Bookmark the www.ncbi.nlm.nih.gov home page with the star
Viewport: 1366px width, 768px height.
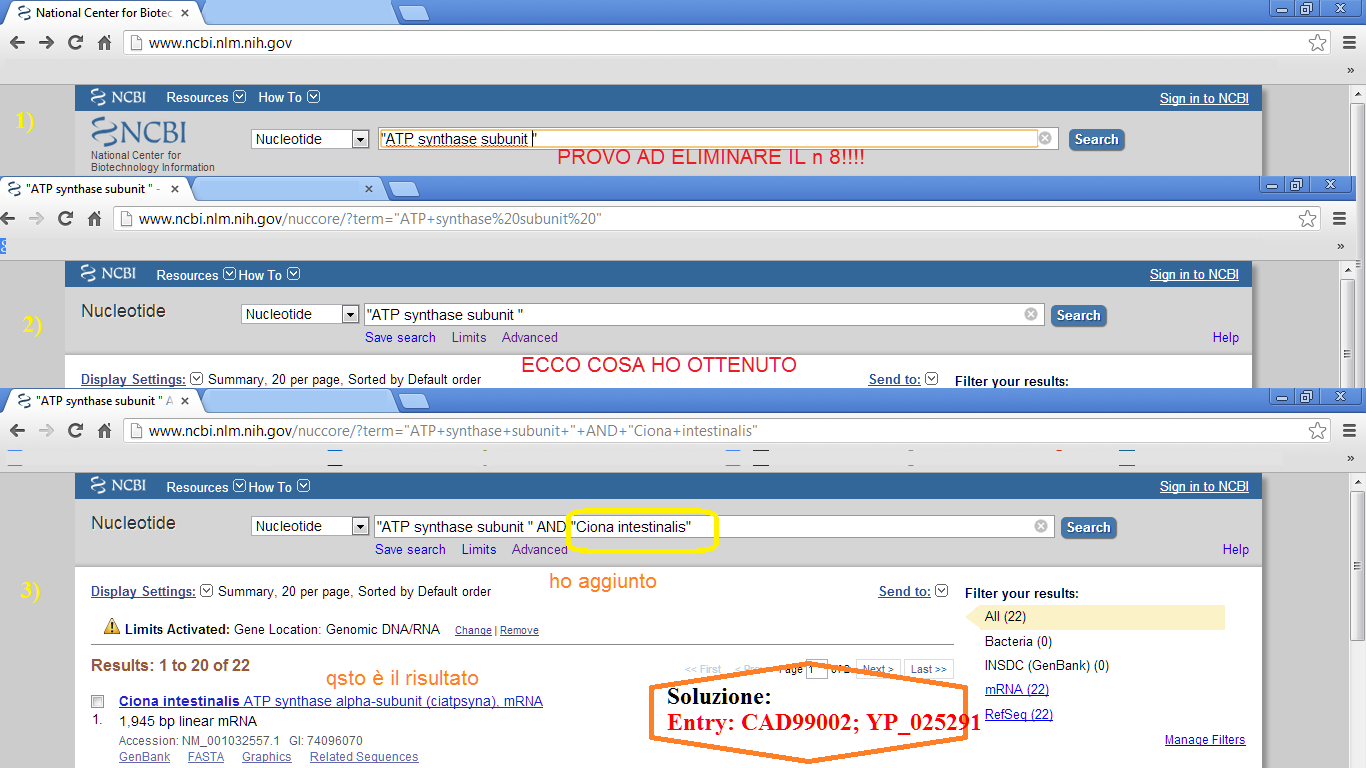[x=1317, y=43]
